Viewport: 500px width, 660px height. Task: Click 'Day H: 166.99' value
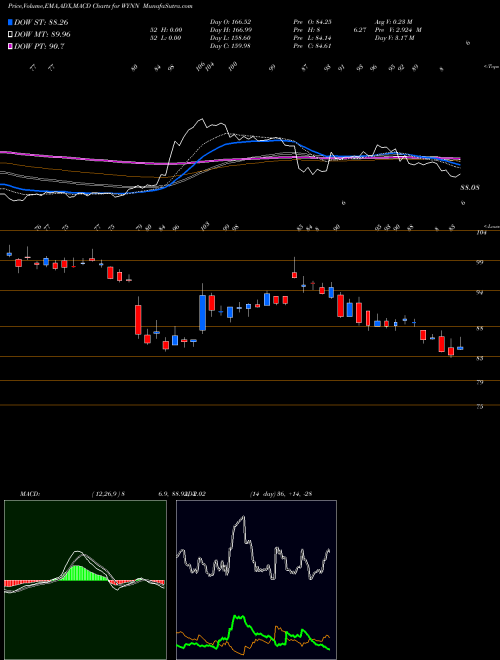pyautogui.click(x=231, y=30)
